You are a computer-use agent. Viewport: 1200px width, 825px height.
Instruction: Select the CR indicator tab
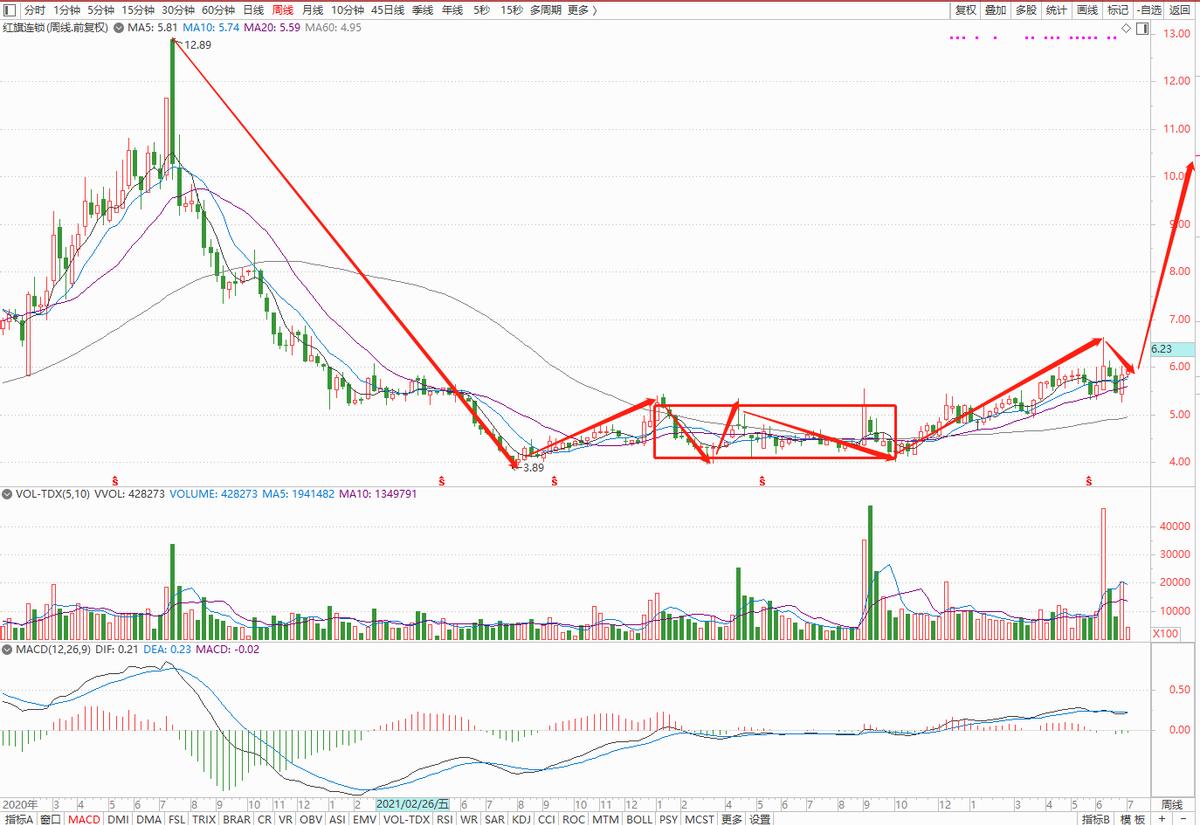tap(264, 819)
